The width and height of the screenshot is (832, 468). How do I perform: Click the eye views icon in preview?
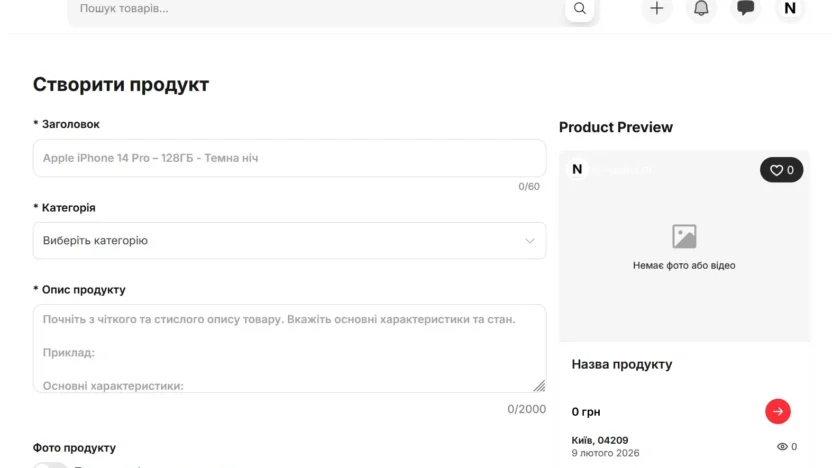[x=782, y=447]
